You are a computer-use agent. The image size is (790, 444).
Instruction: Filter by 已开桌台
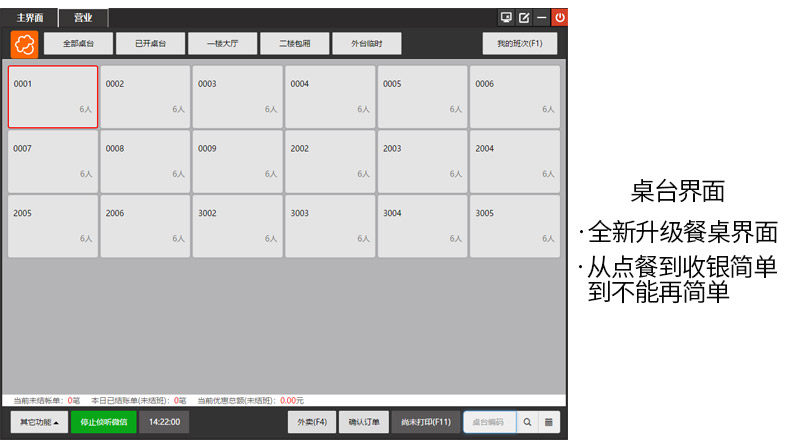coord(150,43)
